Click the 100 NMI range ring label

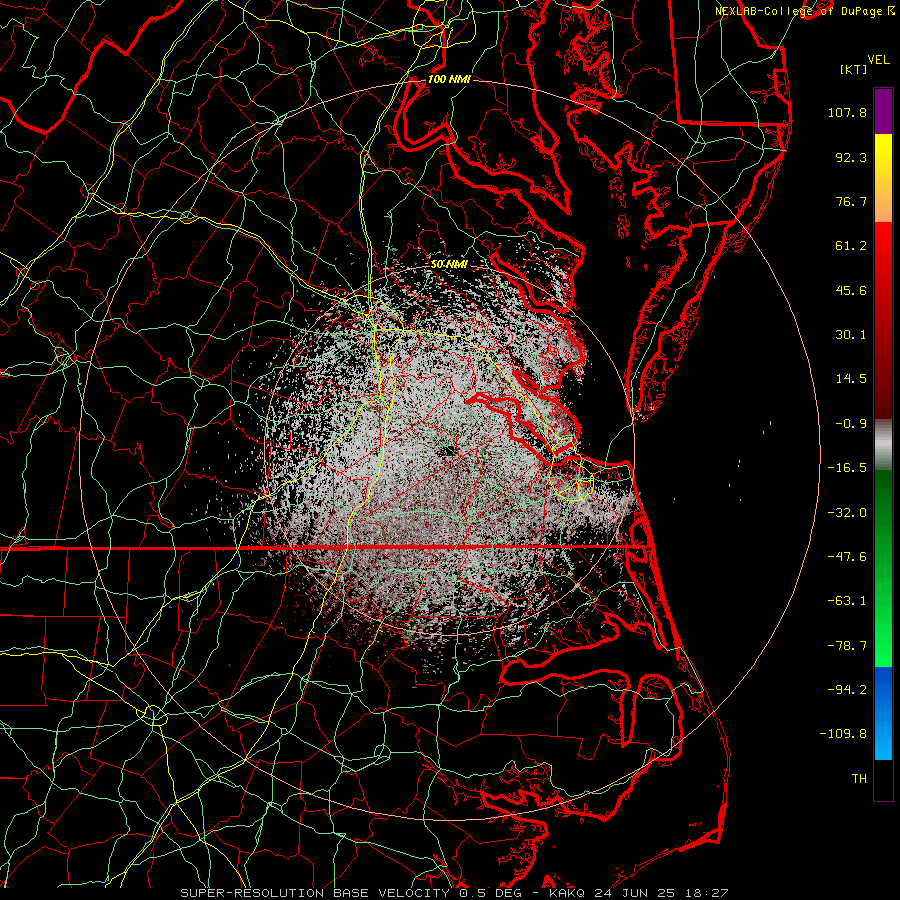pyautogui.click(x=449, y=79)
